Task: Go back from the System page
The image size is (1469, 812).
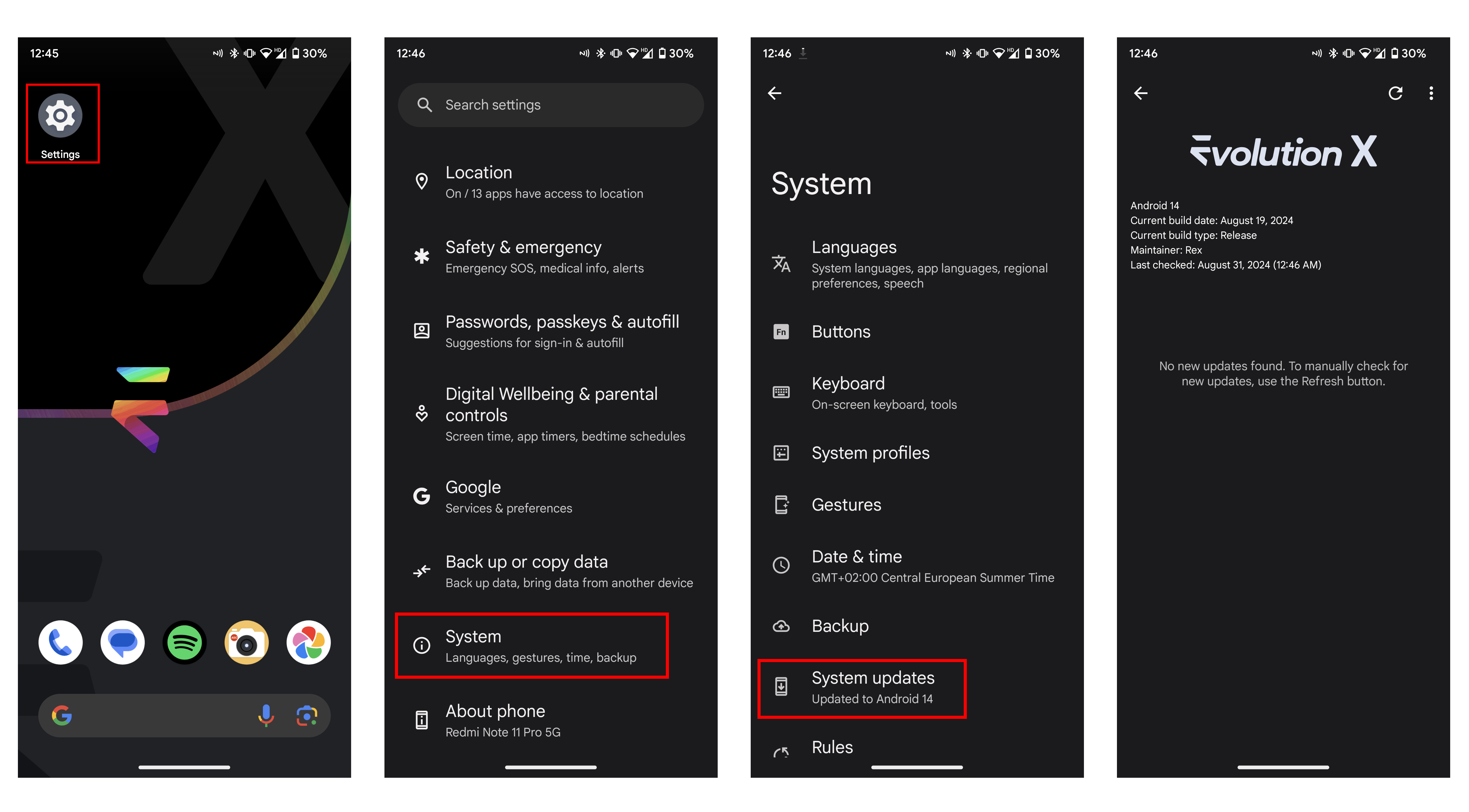Action: pyautogui.click(x=774, y=93)
